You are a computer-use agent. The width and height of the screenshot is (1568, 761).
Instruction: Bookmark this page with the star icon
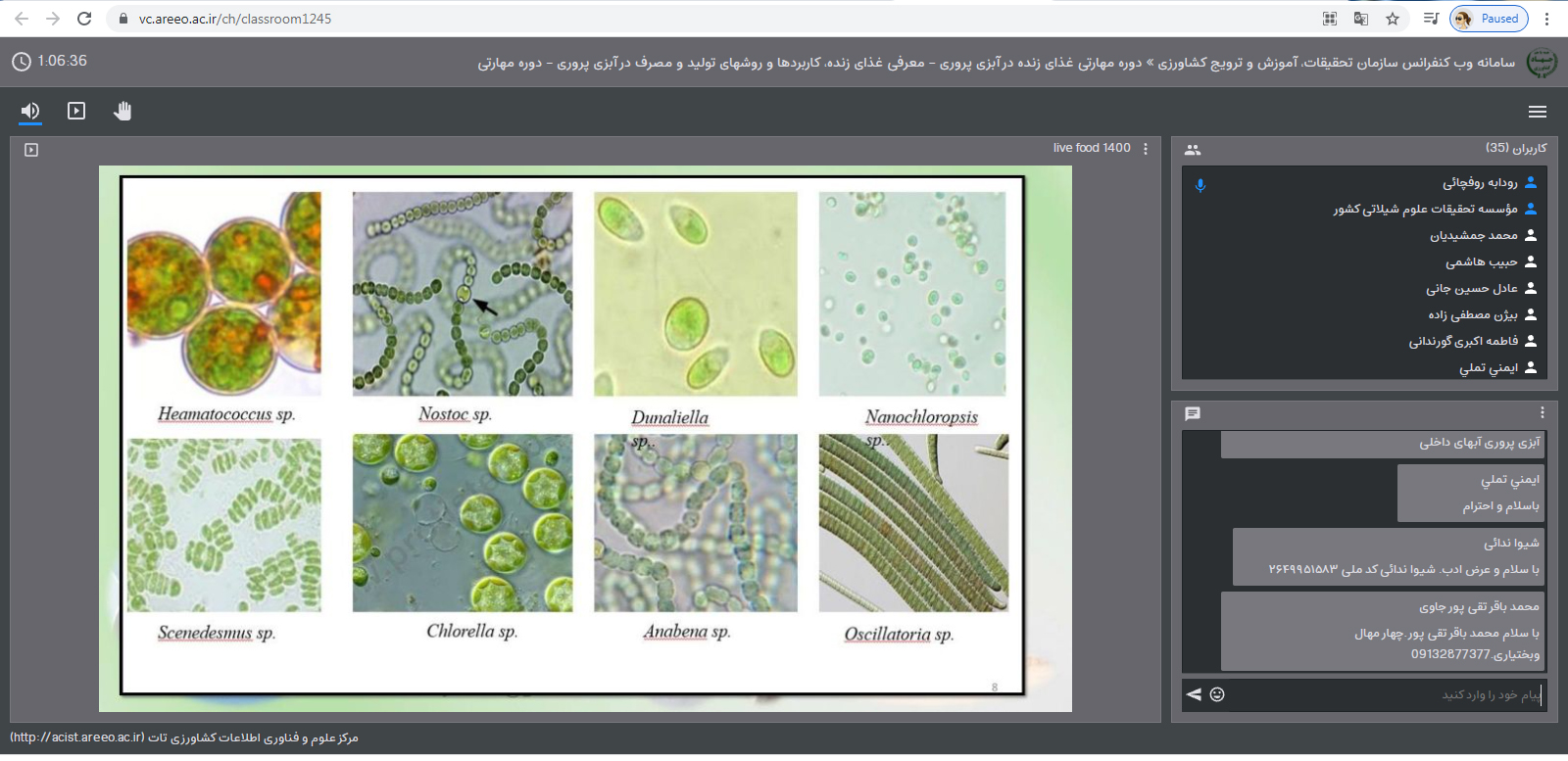tap(1393, 19)
